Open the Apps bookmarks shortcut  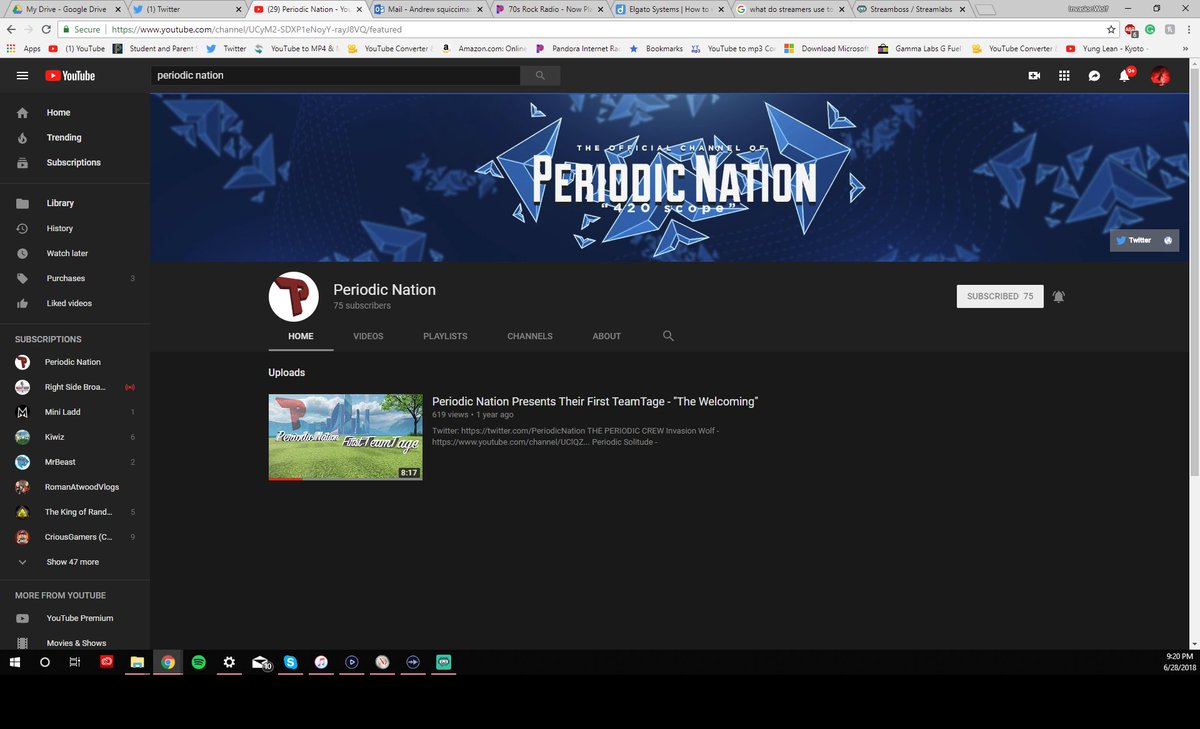point(23,48)
